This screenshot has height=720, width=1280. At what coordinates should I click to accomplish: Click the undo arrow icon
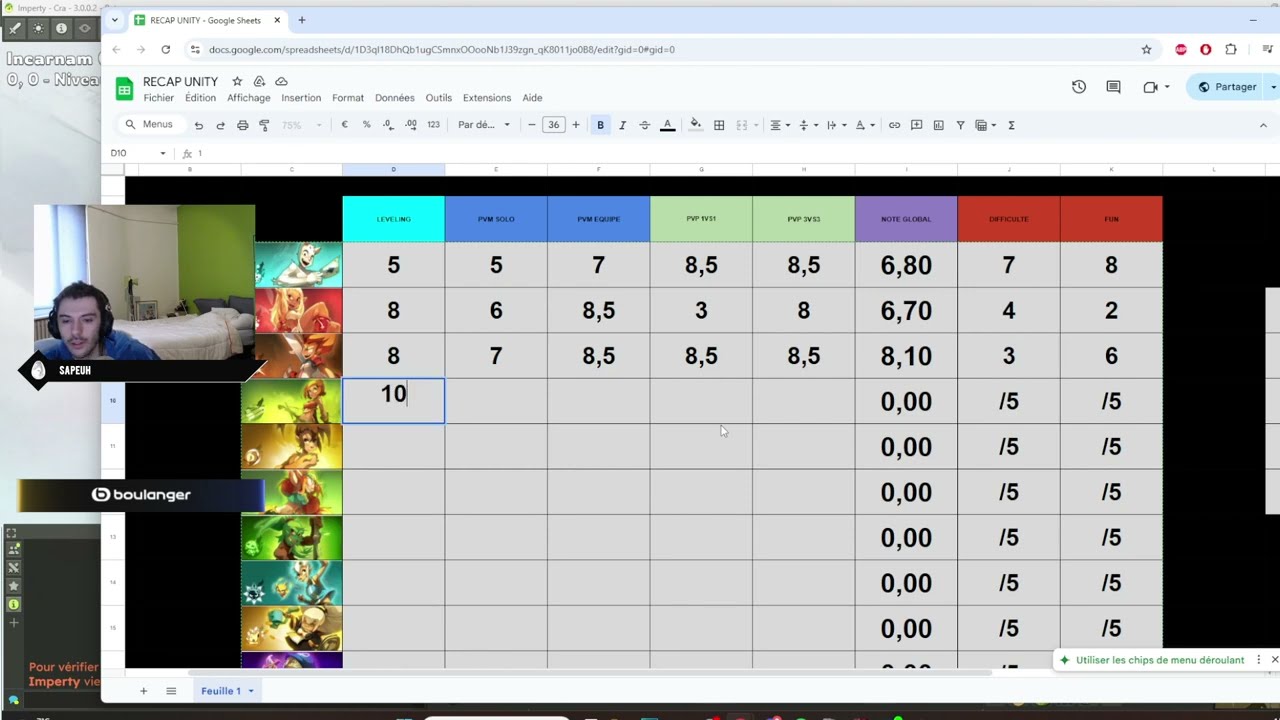(199, 125)
